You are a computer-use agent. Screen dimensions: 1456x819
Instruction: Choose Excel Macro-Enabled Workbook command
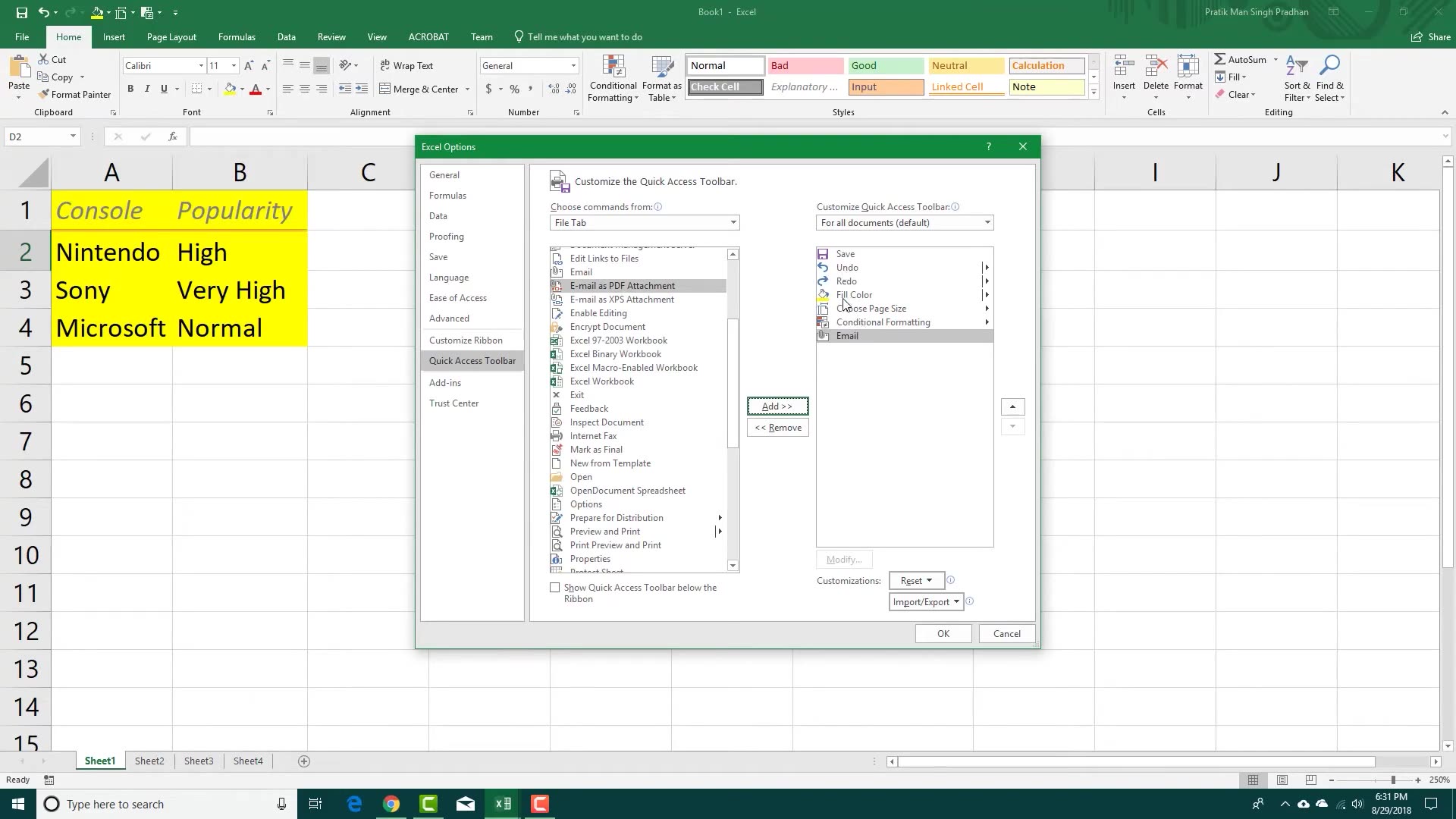(634, 367)
